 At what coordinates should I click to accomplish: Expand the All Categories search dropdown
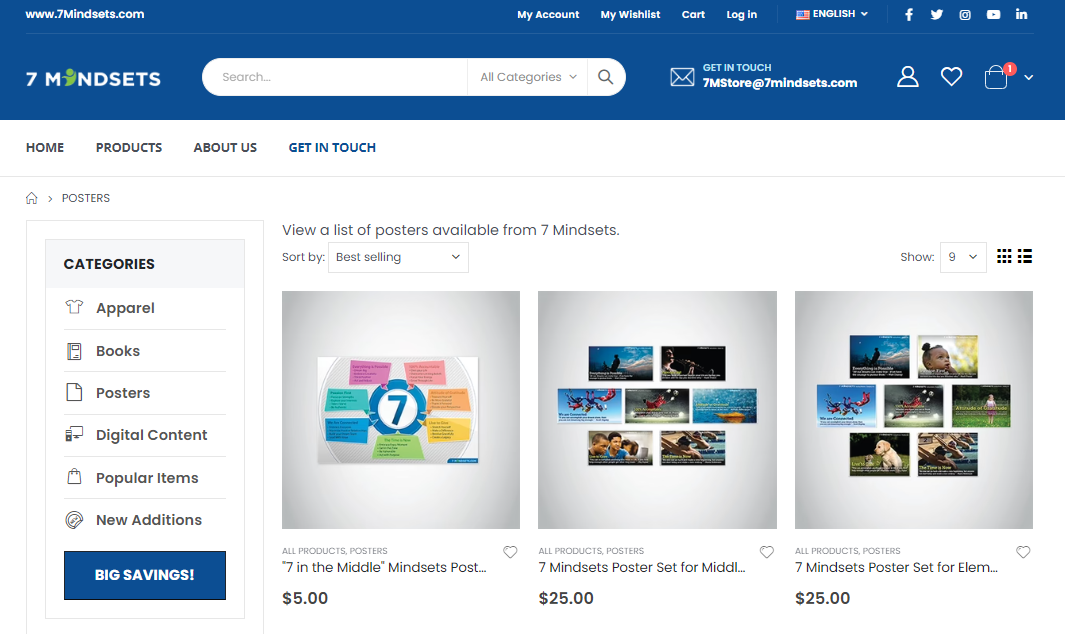click(528, 77)
